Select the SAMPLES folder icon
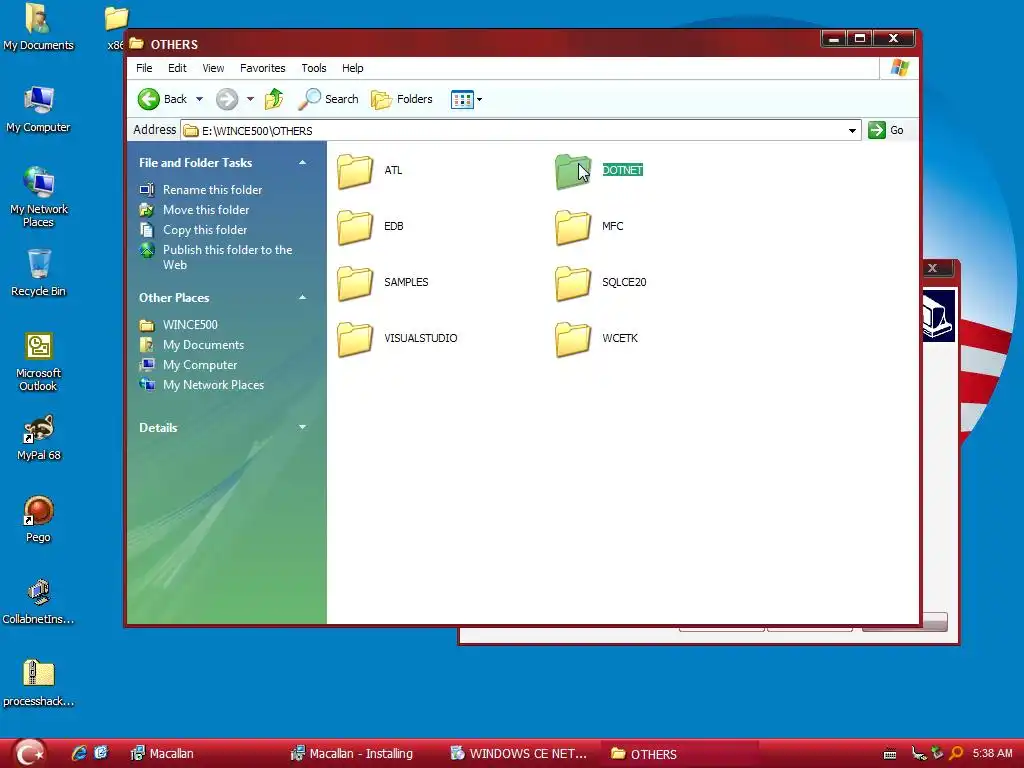Screen dimensions: 1024x768 (x=355, y=283)
